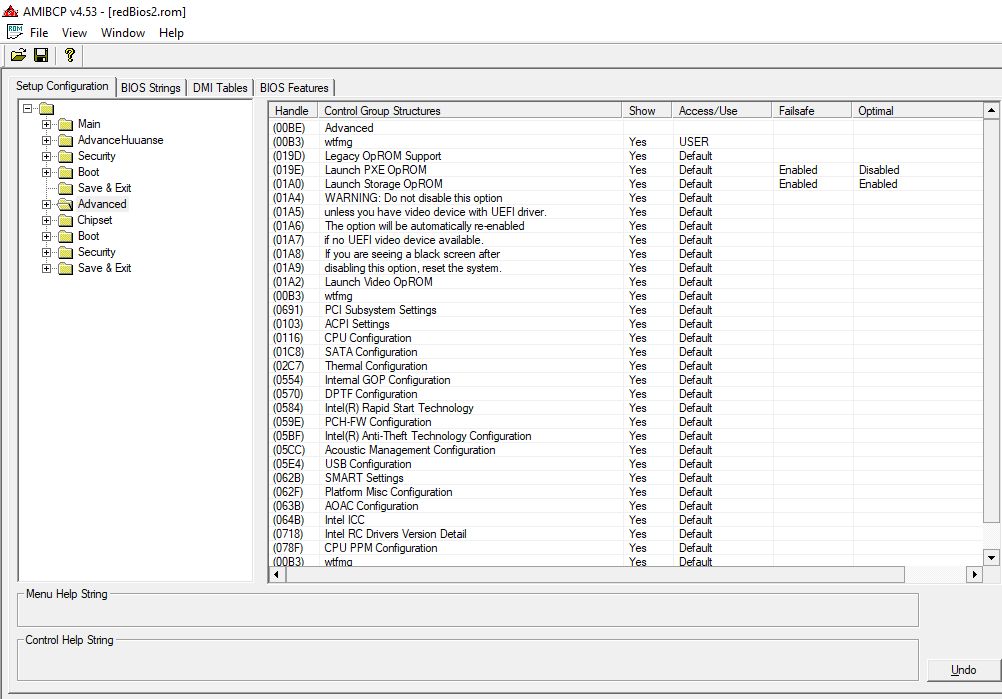Click the Undo button
Viewport: 1002px width, 699px height.
click(x=963, y=670)
